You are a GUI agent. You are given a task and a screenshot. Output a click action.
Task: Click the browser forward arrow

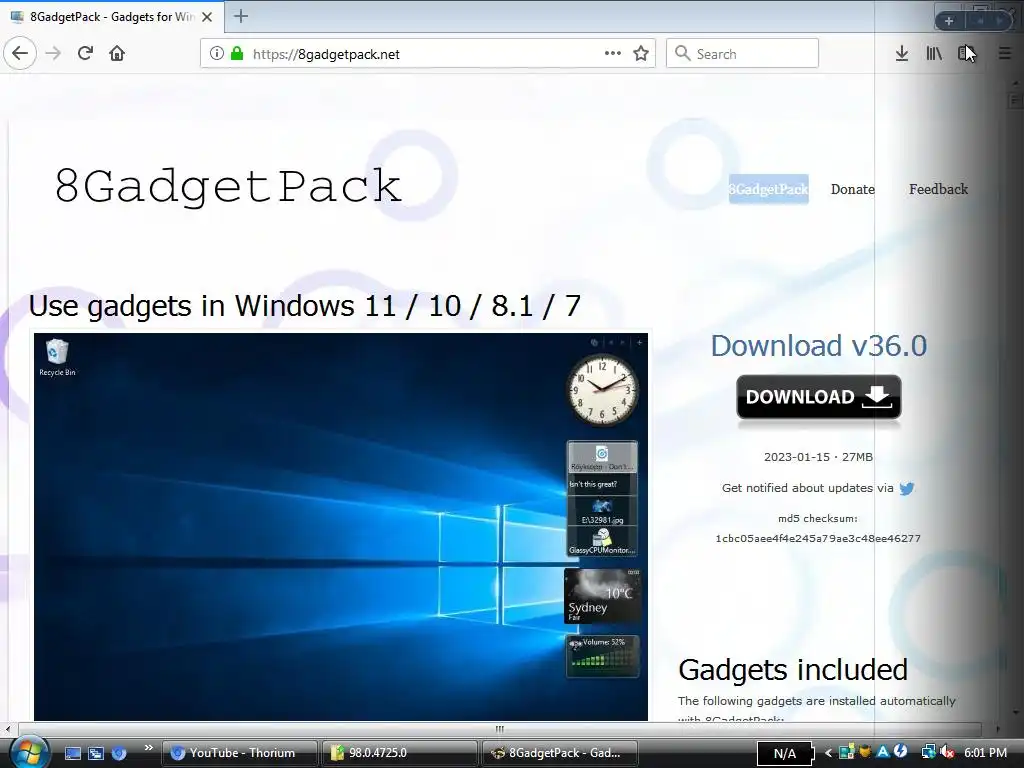[54, 54]
